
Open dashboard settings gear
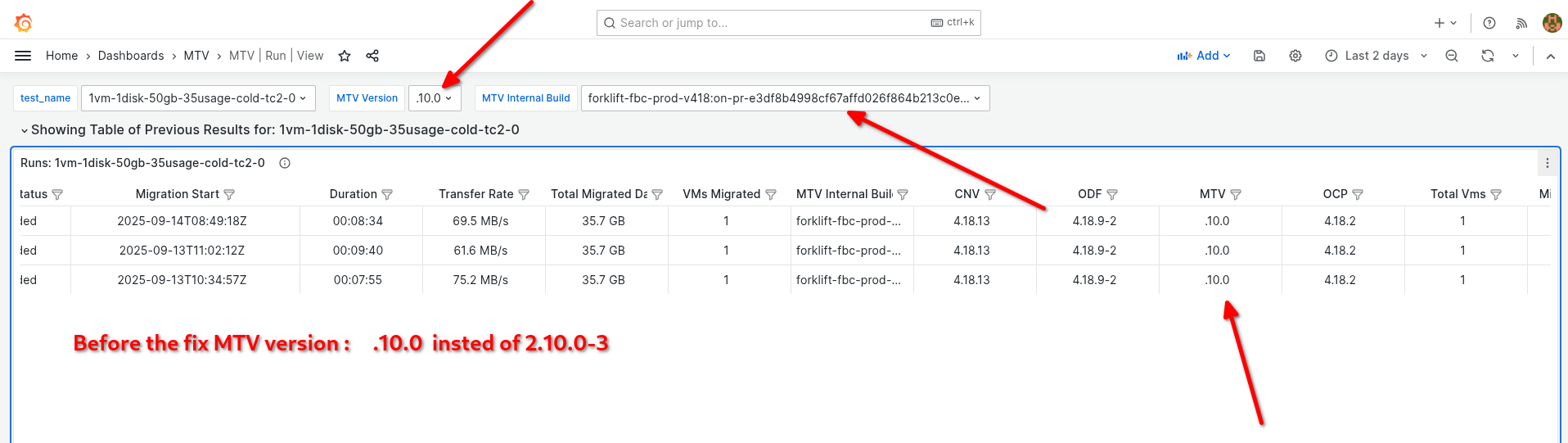tap(1295, 56)
